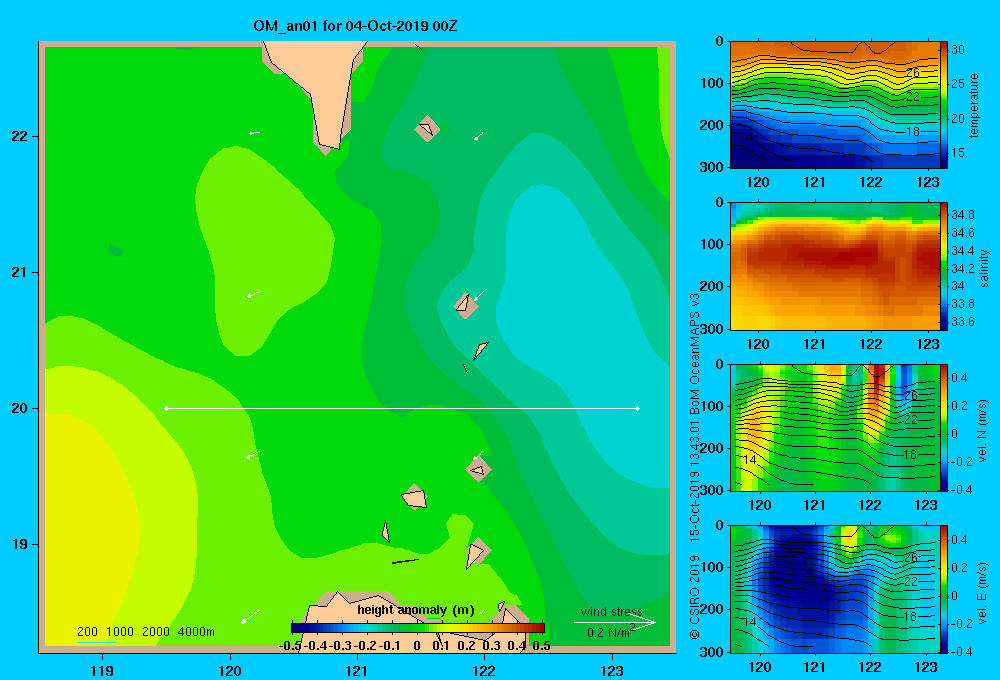Click the salinity color scale bar

tap(944, 266)
